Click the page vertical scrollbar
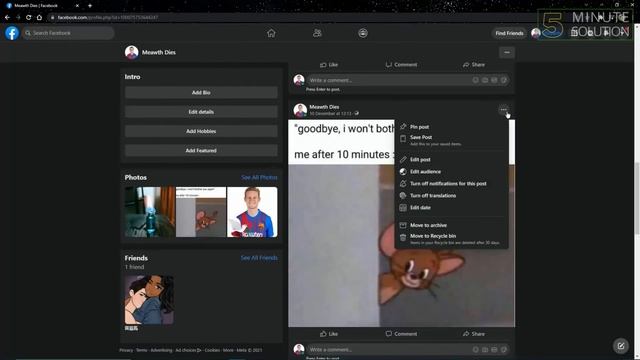 click(637, 198)
